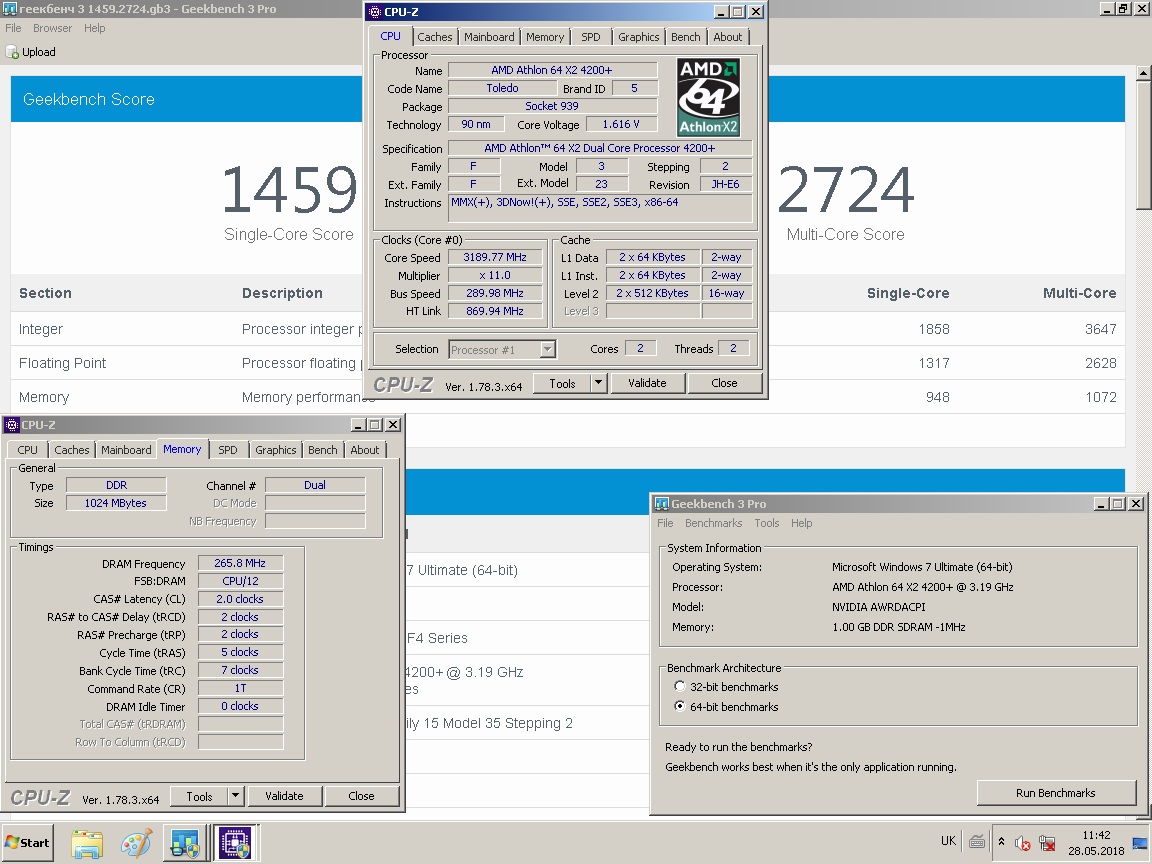Click the CAS# Latency 2.0 clocks value
The width and height of the screenshot is (1152, 864).
pos(240,599)
